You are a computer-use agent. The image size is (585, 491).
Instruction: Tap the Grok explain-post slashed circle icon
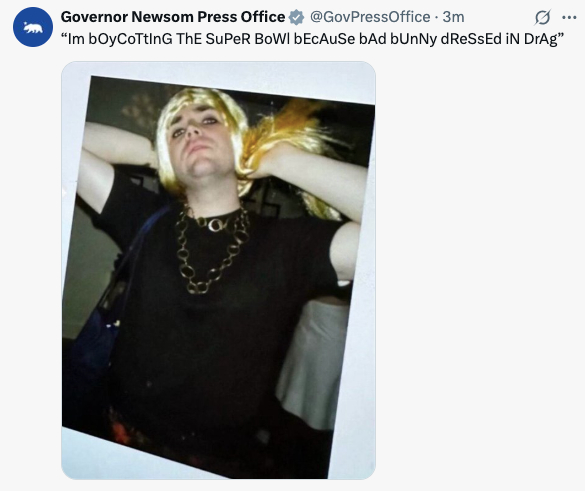click(542, 17)
